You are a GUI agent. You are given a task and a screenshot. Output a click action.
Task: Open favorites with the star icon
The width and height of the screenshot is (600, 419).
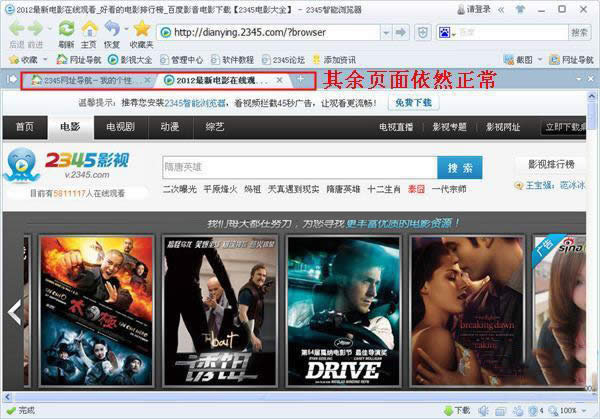pyautogui.click(x=142, y=28)
